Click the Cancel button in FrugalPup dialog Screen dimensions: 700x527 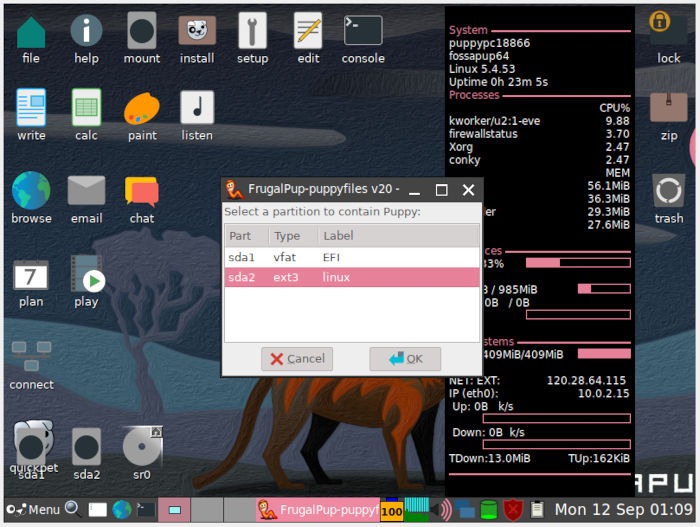coord(297,359)
